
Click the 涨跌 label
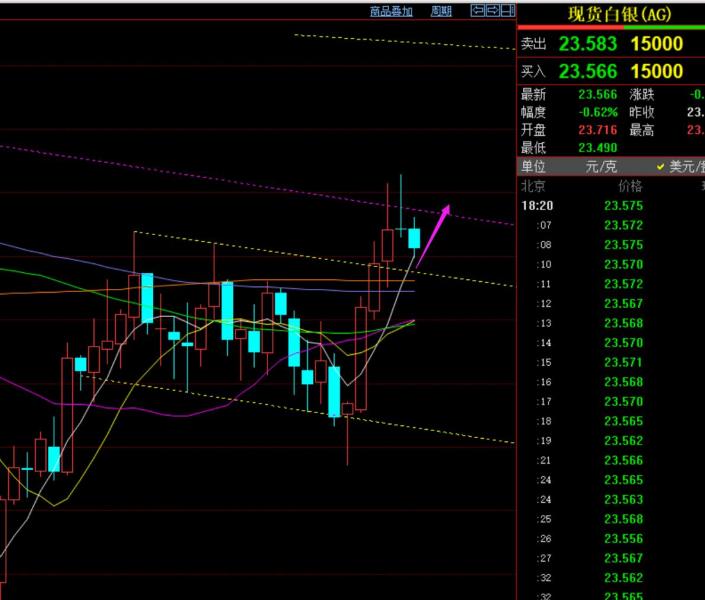point(642,94)
